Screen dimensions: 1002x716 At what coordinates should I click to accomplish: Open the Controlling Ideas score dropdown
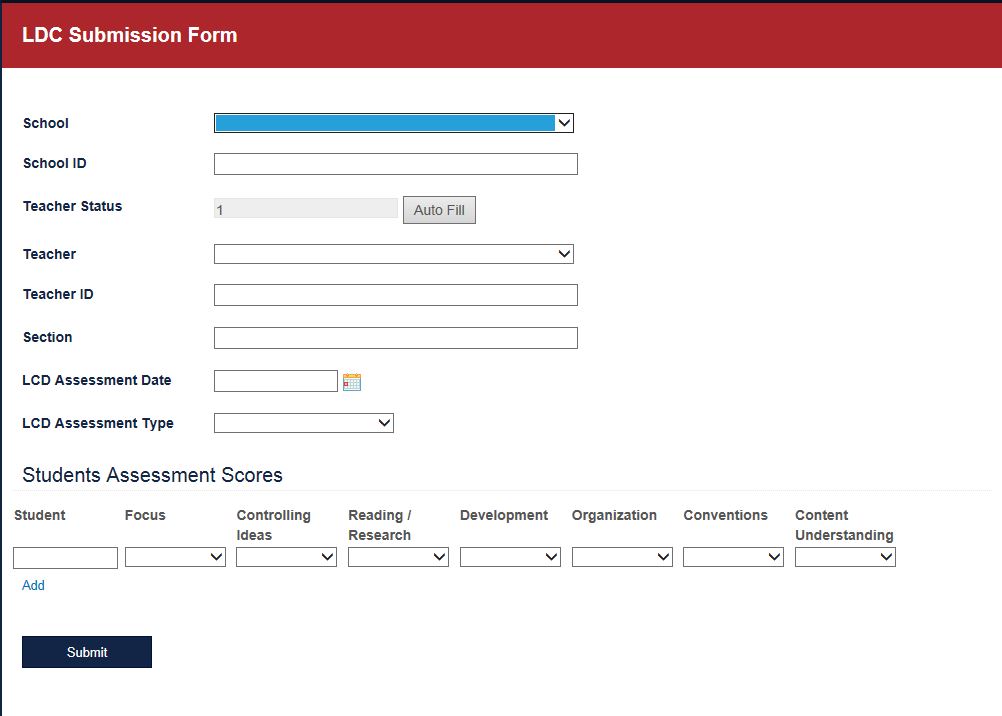tap(286, 557)
